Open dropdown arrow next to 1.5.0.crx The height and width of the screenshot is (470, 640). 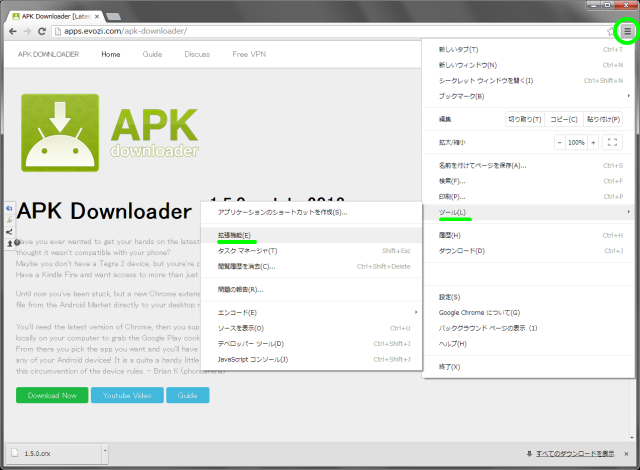[x=103, y=453]
